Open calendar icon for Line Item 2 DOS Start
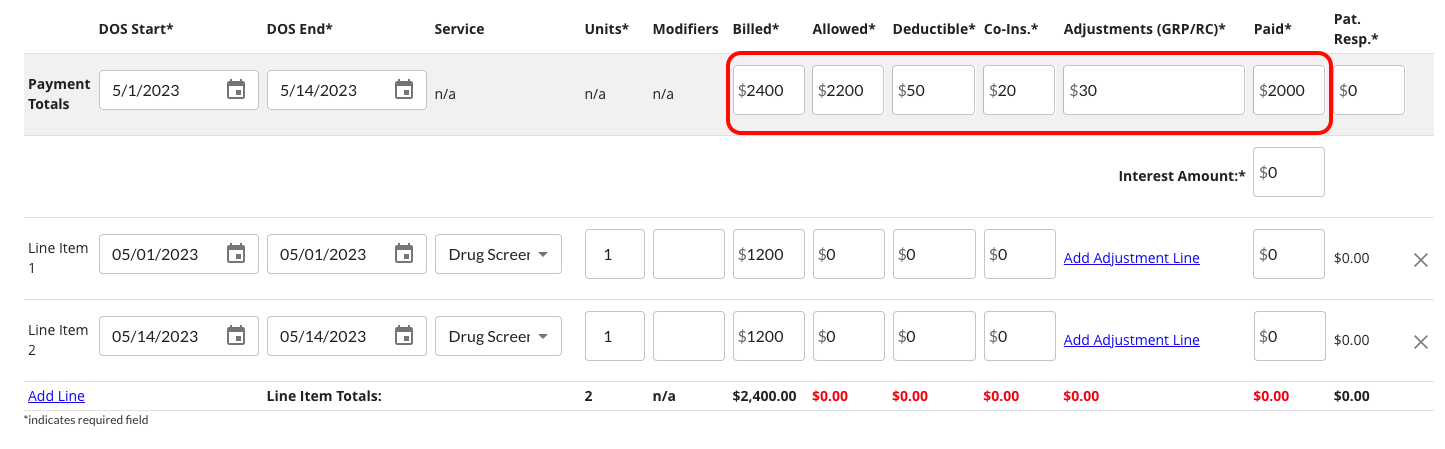Screen dimensions: 1445x449 (x=236, y=336)
